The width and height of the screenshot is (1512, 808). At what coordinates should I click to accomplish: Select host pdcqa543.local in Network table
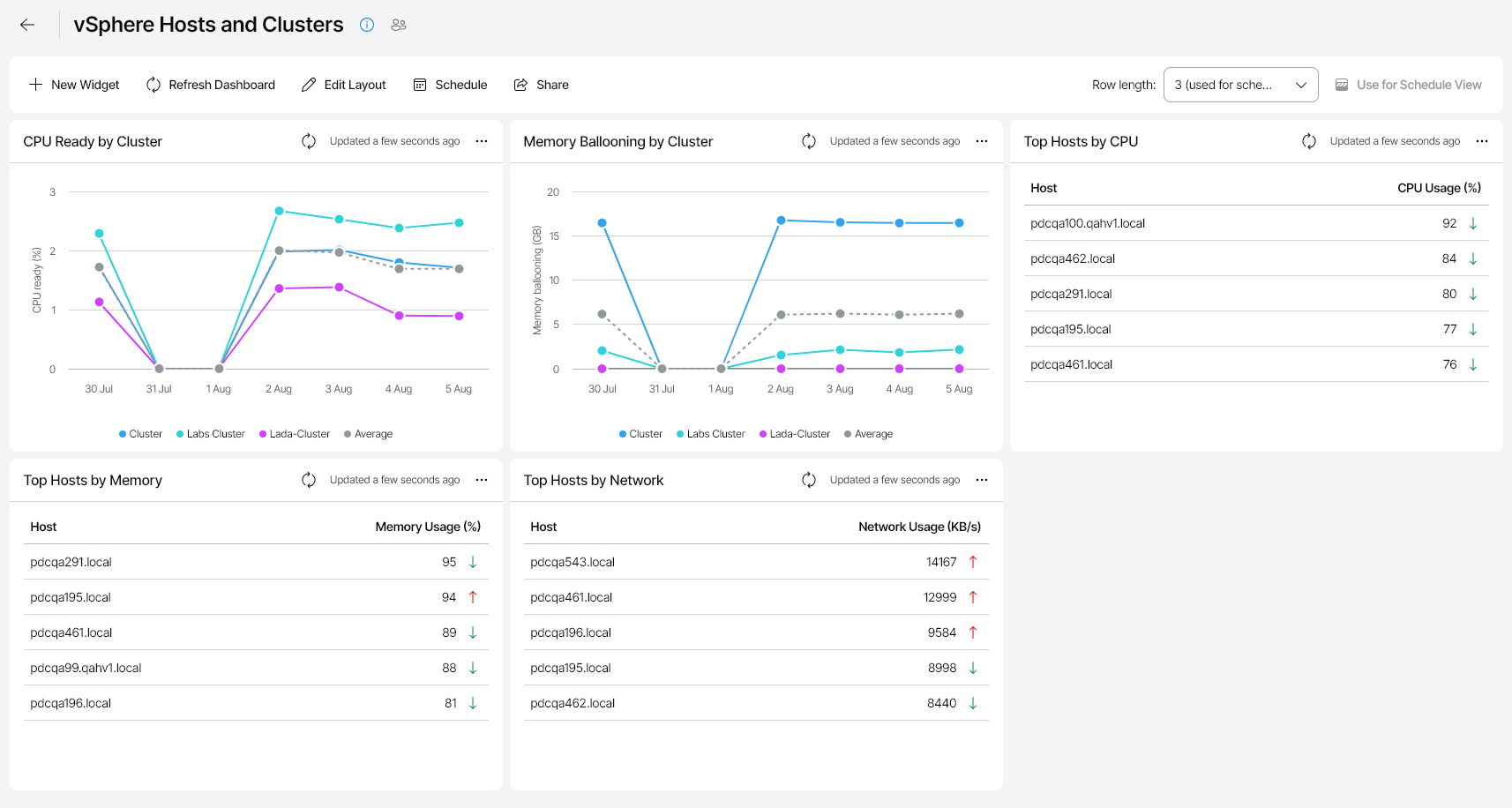(x=573, y=562)
